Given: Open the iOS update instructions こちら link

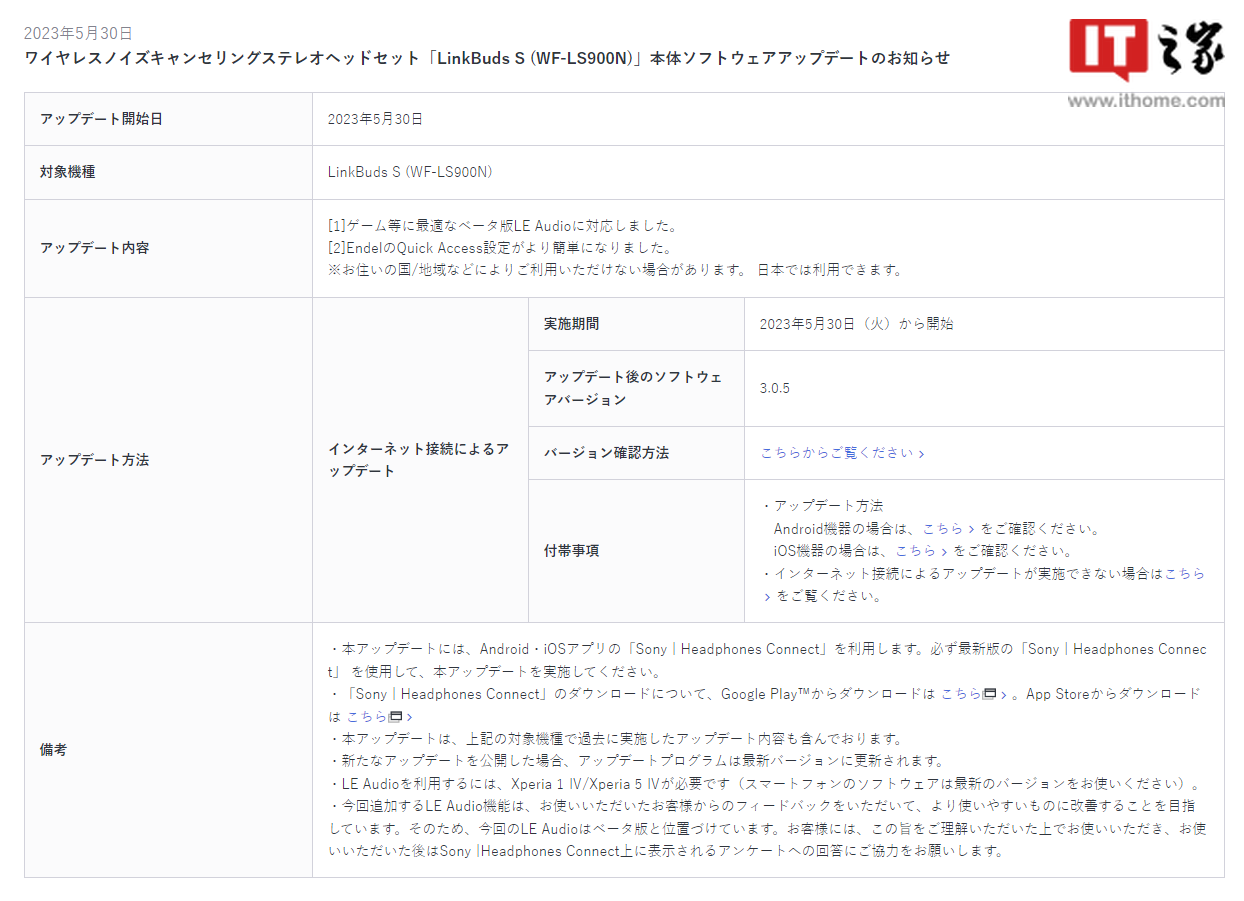Looking at the screenshot, I should tap(916, 550).
